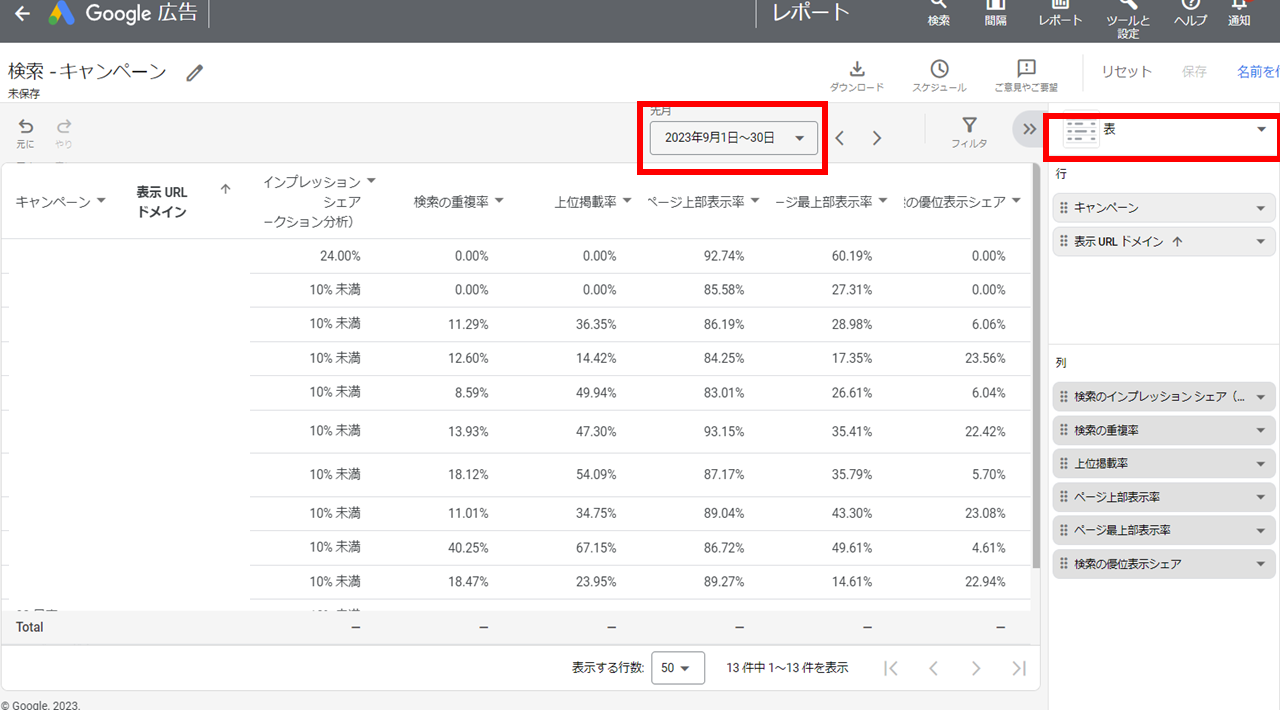Sort by 表示 URL ドメイン arrow

coord(226,189)
